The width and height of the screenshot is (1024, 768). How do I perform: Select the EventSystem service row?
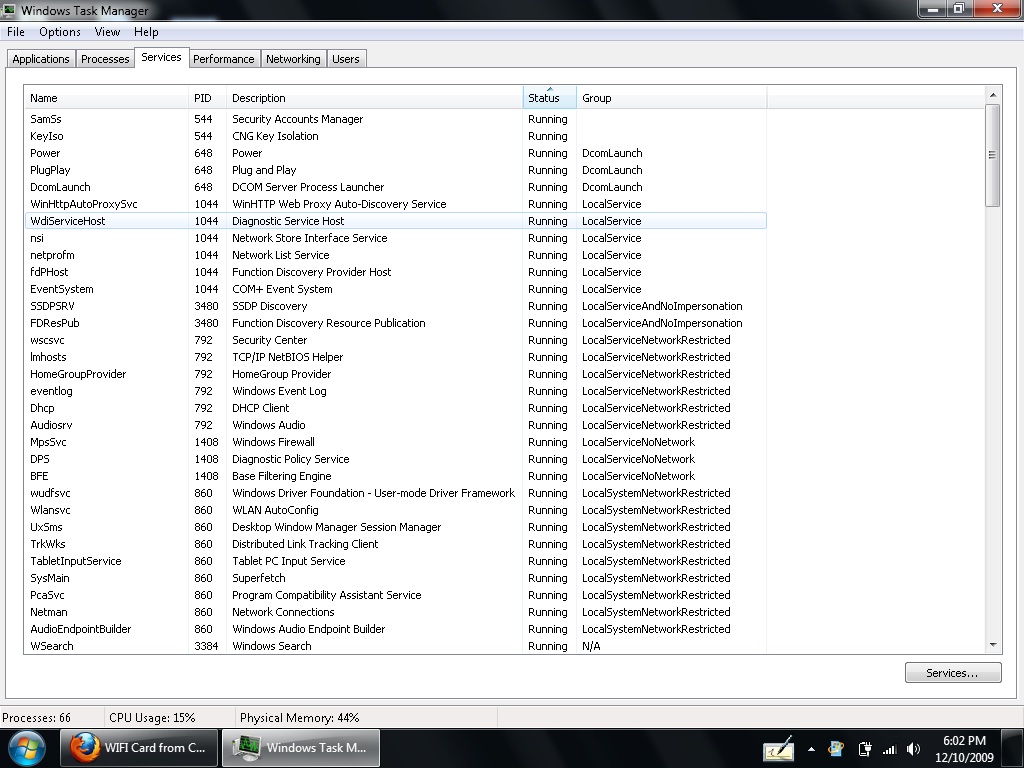point(395,289)
